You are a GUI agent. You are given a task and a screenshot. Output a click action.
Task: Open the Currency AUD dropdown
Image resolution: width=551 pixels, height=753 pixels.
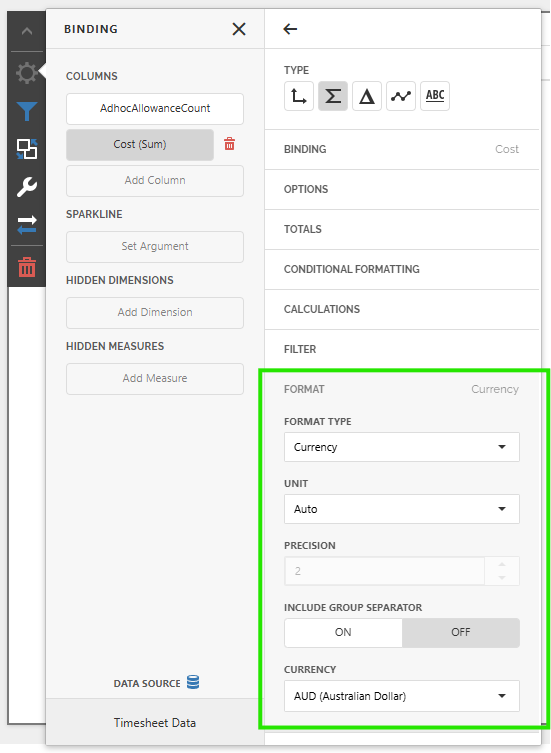[402, 696]
